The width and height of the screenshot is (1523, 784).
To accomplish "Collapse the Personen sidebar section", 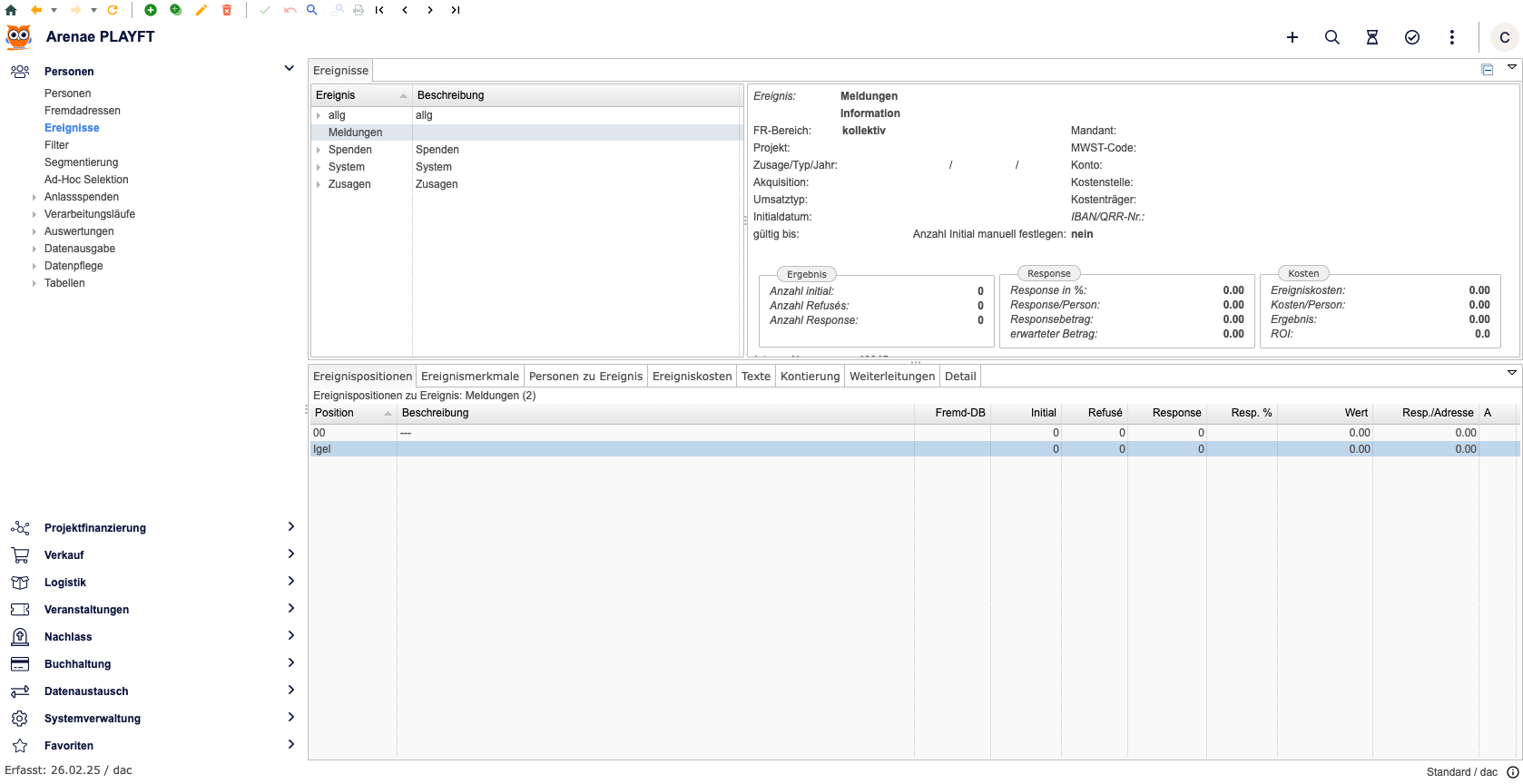I will (x=289, y=69).
